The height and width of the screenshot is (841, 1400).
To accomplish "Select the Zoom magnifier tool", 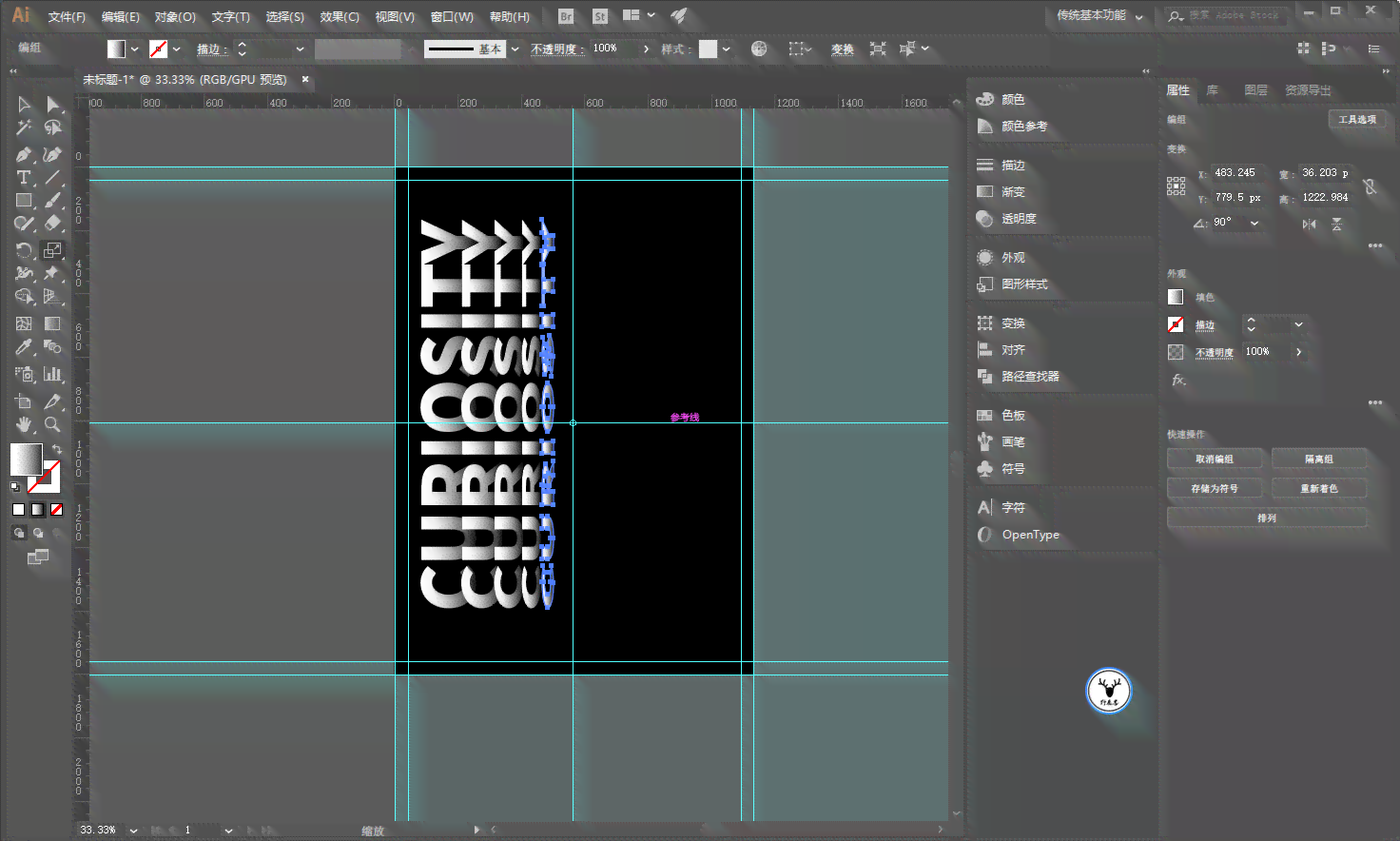I will pos(53,424).
